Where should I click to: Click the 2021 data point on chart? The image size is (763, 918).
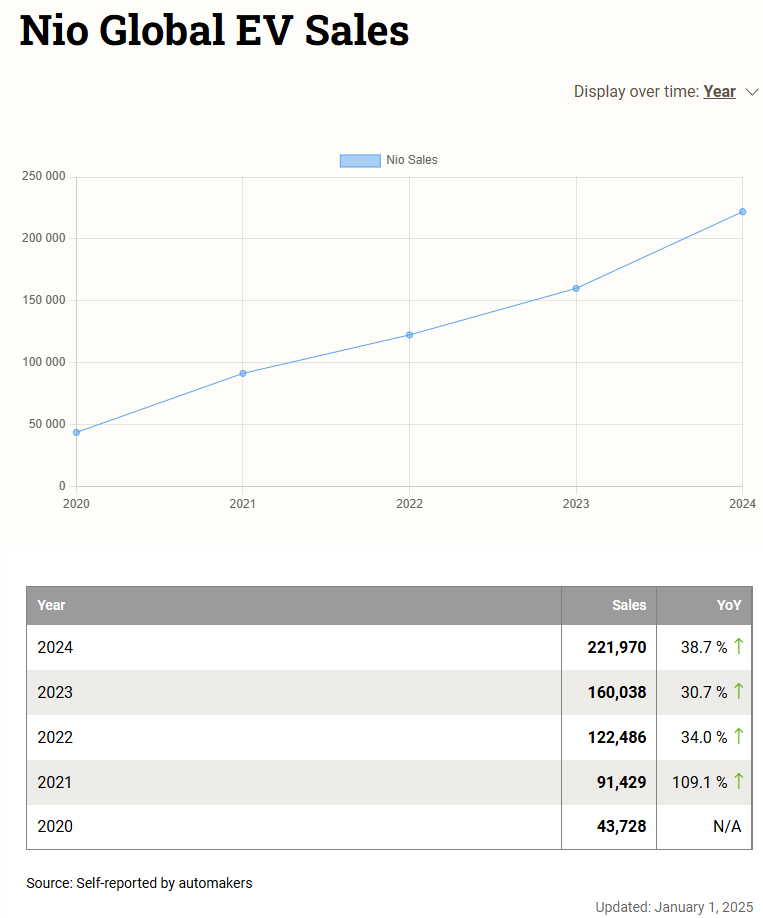243,373
